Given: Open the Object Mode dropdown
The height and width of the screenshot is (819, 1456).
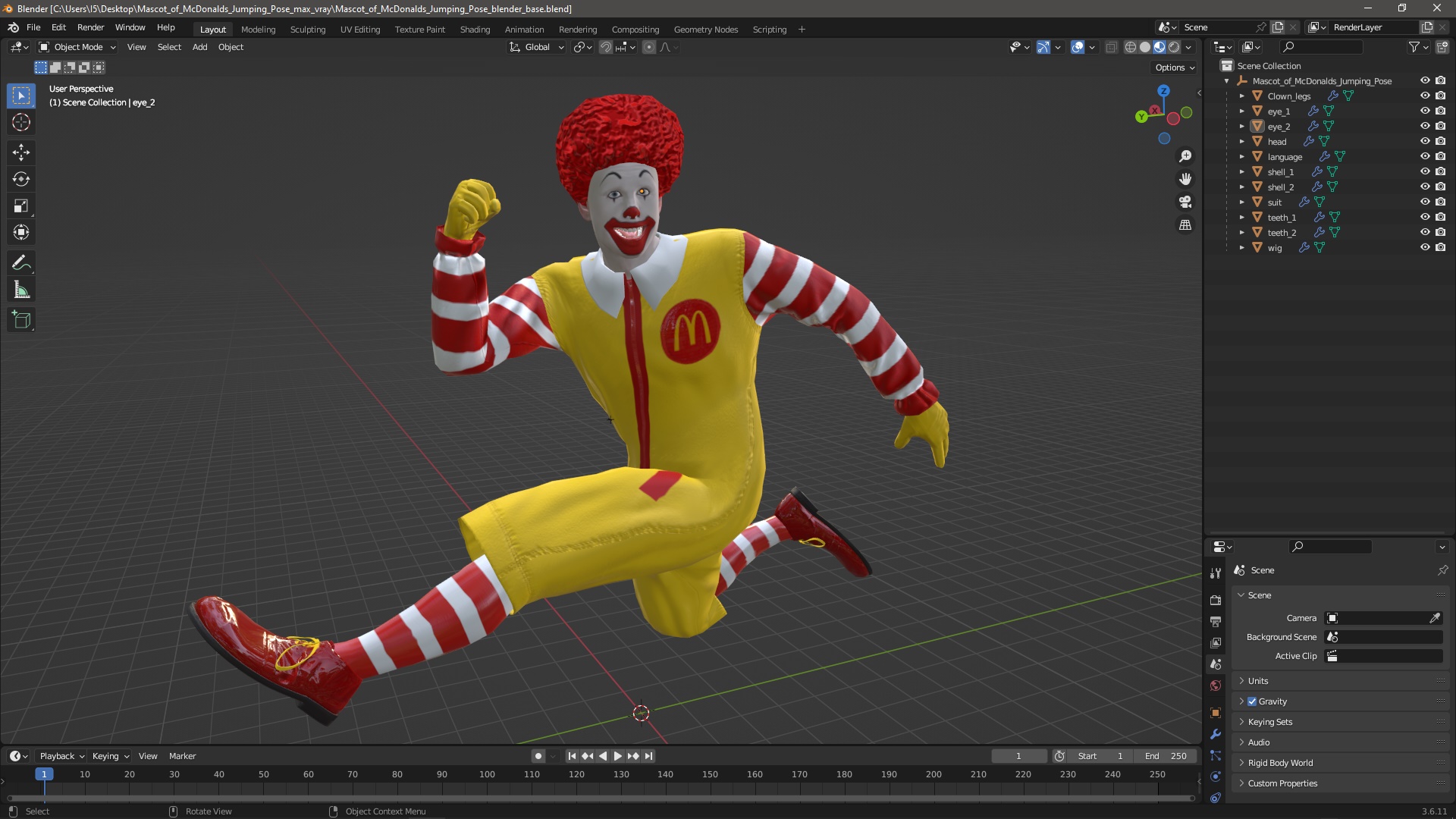Looking at the screenshot, I should (x=77, y=47).
